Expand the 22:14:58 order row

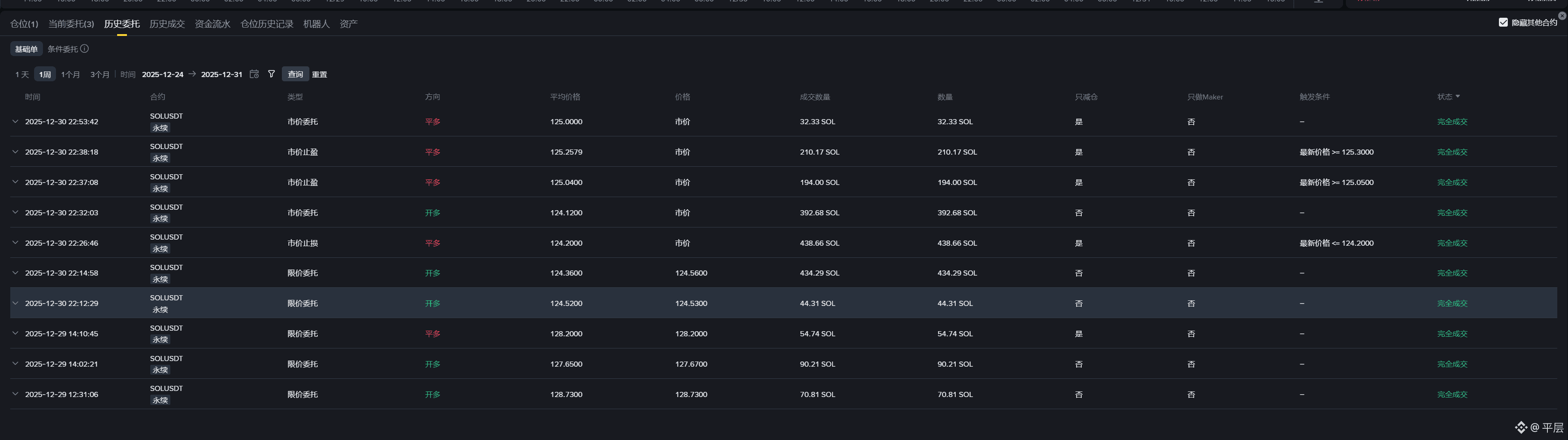tap(15, 273)
